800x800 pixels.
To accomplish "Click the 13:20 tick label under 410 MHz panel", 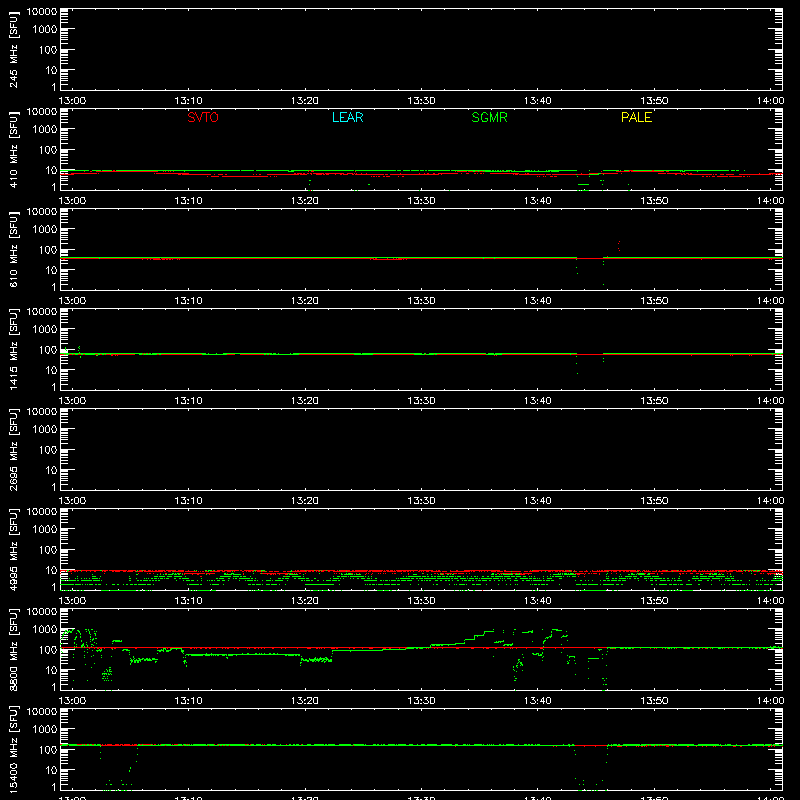I will pyautogui.click(x=305, y=201).
